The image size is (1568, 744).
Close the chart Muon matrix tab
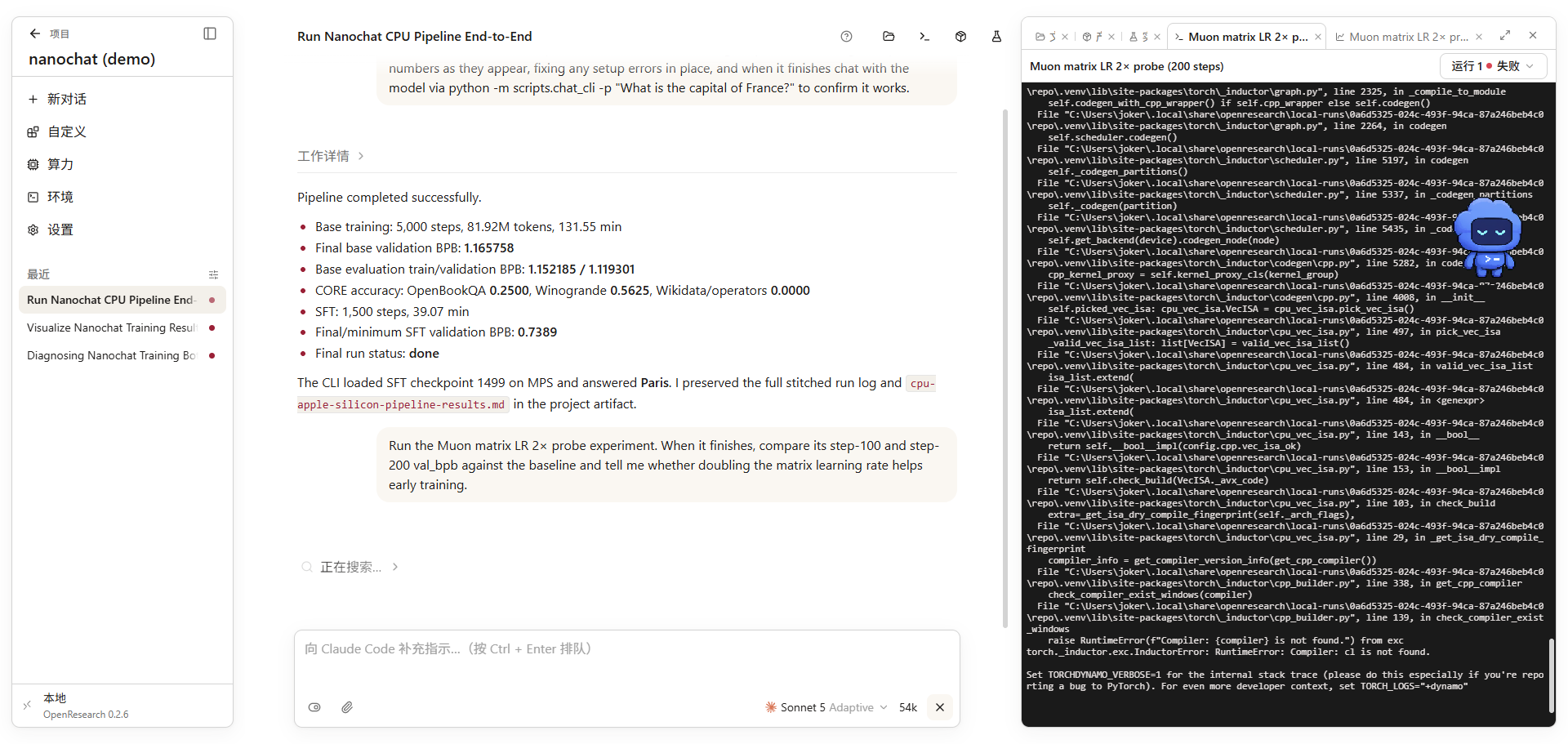[x=1479, y=37]
